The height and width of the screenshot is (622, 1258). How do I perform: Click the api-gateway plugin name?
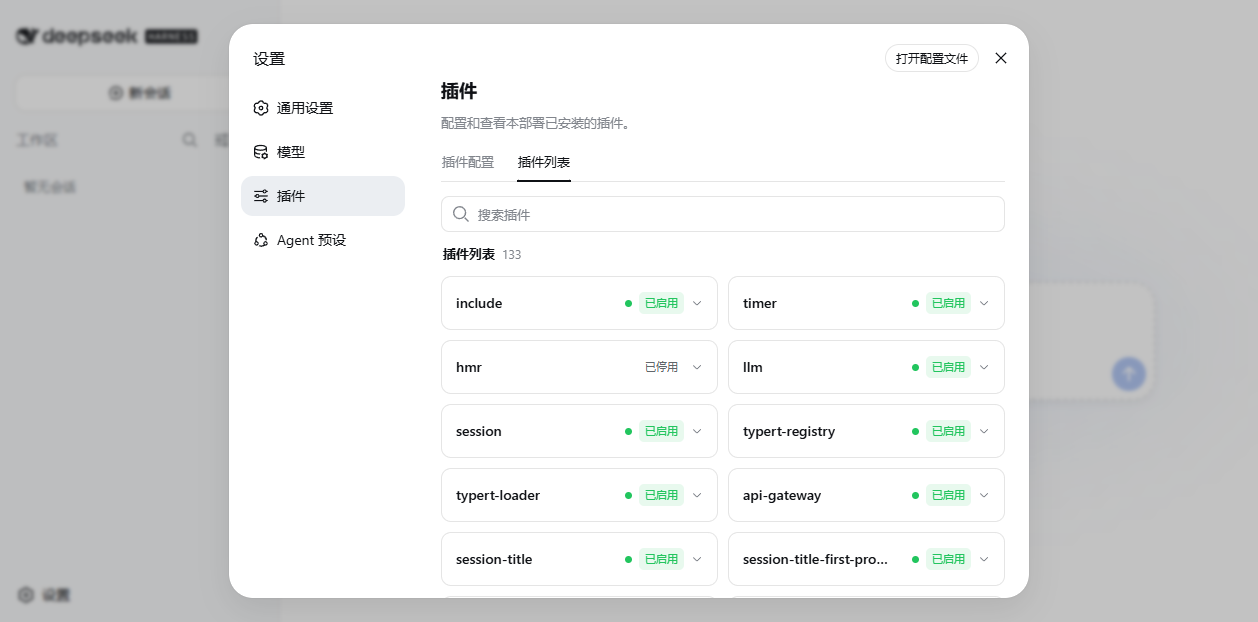coord(782,495)
